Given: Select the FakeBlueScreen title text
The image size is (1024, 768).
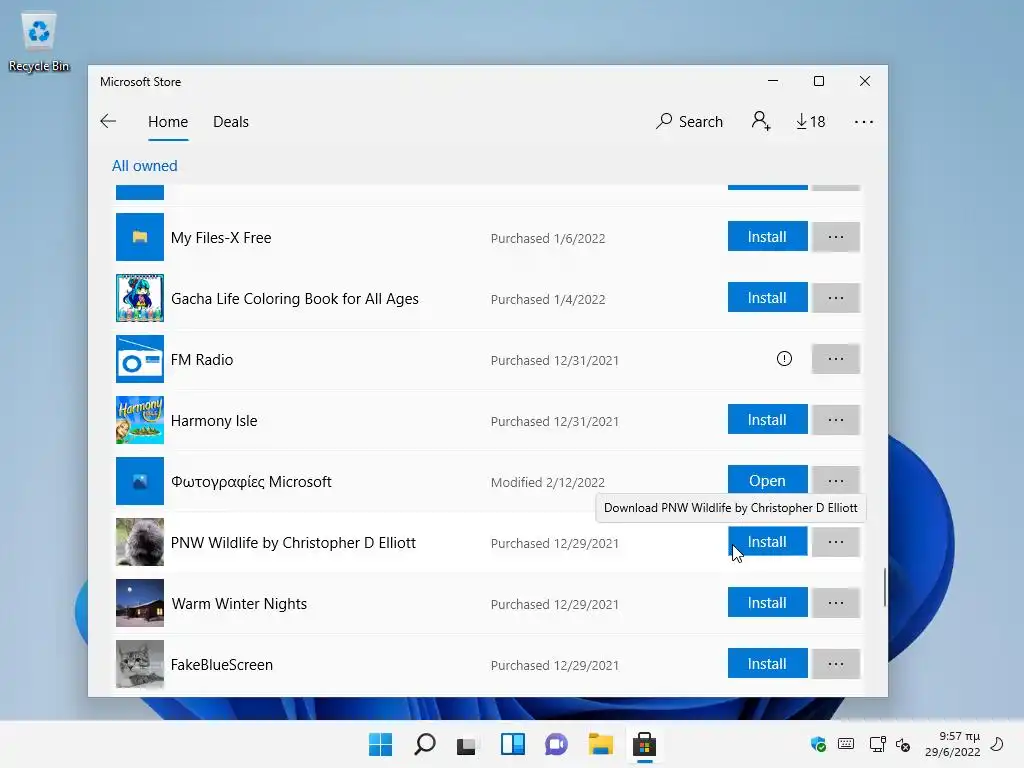Looking at the screenshot, I should [221, 665].
